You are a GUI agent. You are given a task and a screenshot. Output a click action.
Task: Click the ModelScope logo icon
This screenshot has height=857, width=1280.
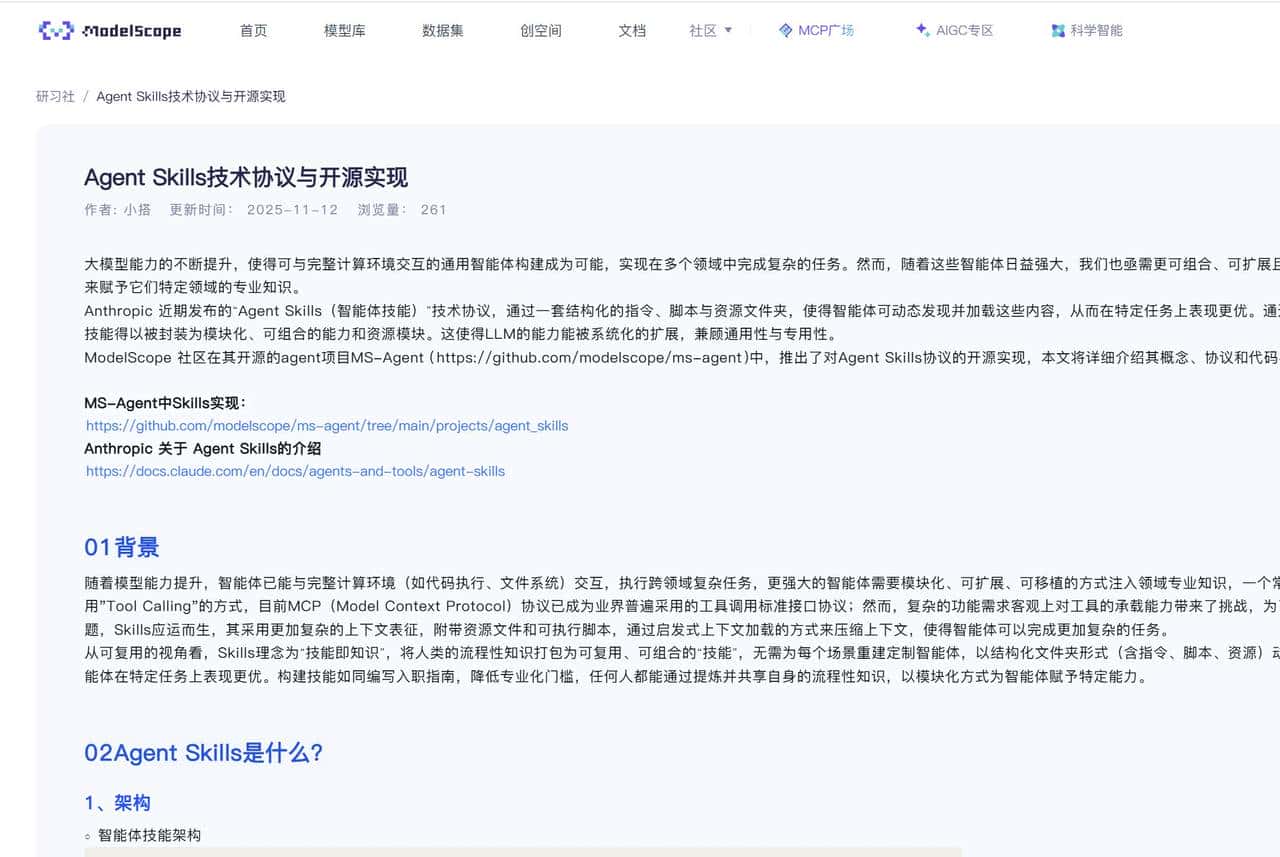(x=55, y=30)
